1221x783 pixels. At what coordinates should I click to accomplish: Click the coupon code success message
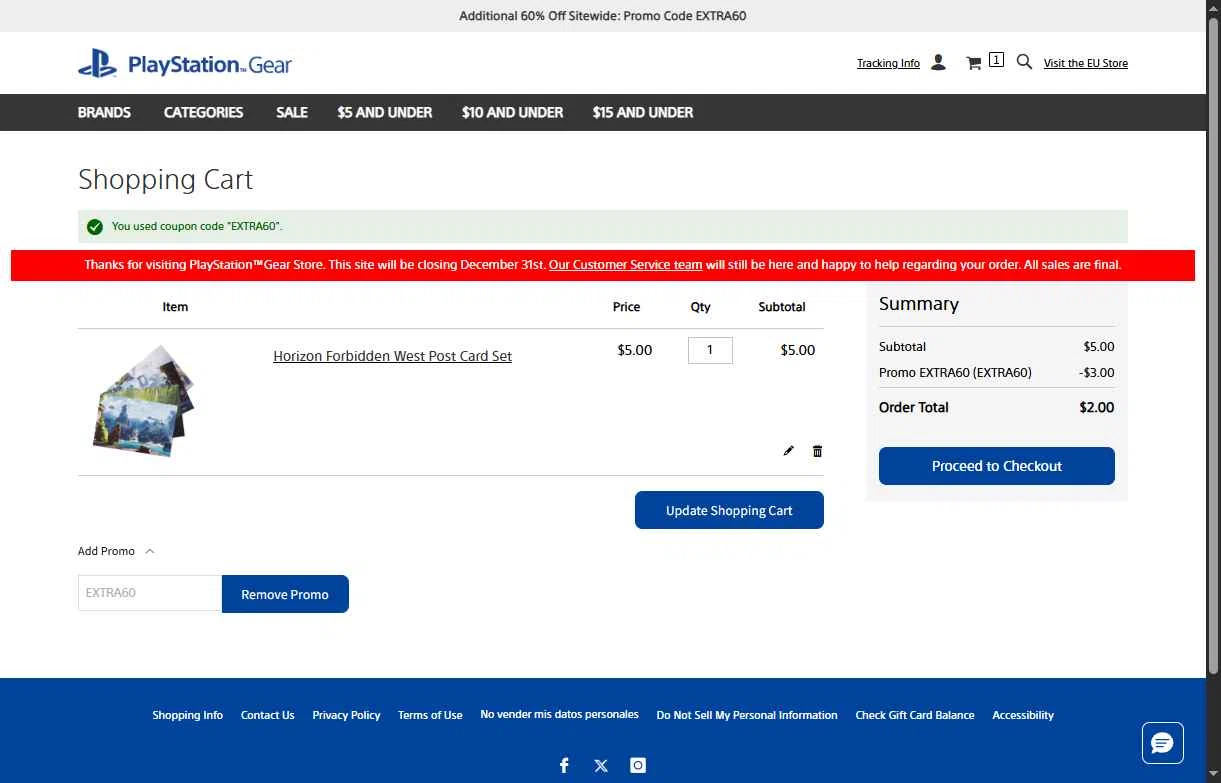(x=197, y=226)
